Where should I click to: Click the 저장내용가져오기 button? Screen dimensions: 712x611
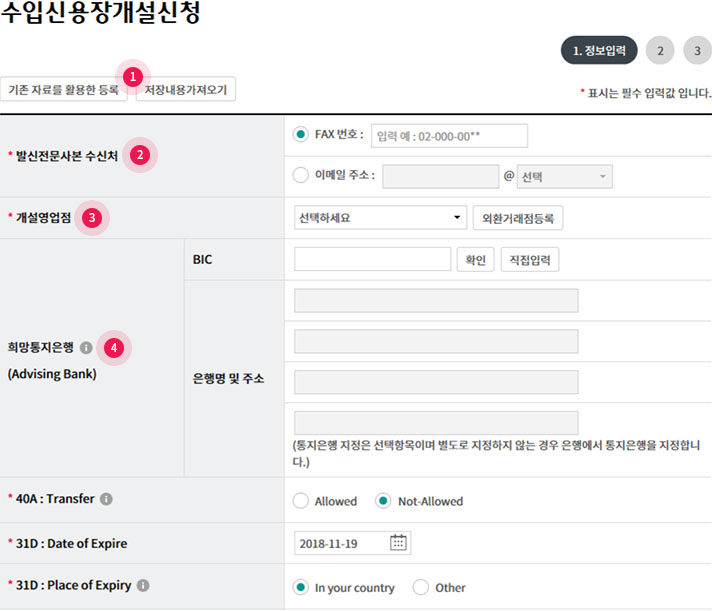186,90
